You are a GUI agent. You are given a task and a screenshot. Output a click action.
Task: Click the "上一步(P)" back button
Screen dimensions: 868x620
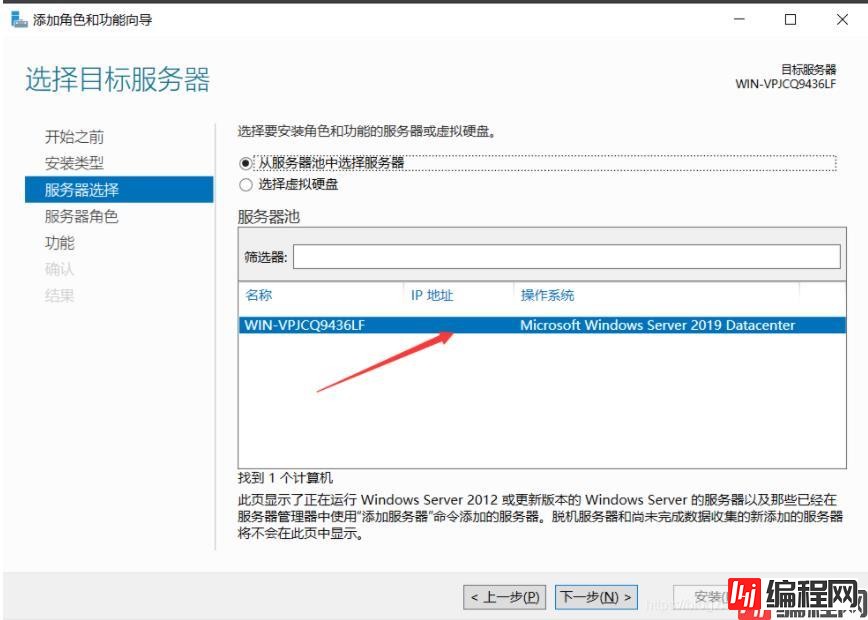pos(505,597)
